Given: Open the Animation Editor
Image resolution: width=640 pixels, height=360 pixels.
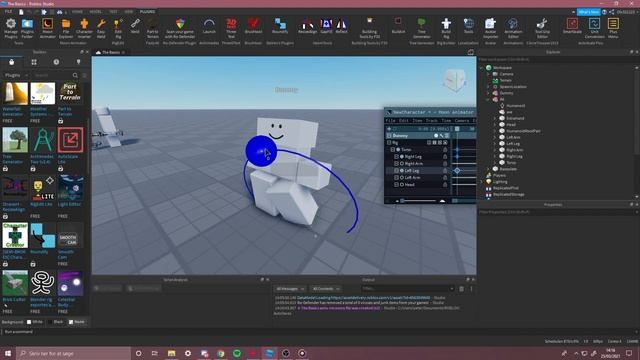Looking at the screenshot, I should (513, 28).
